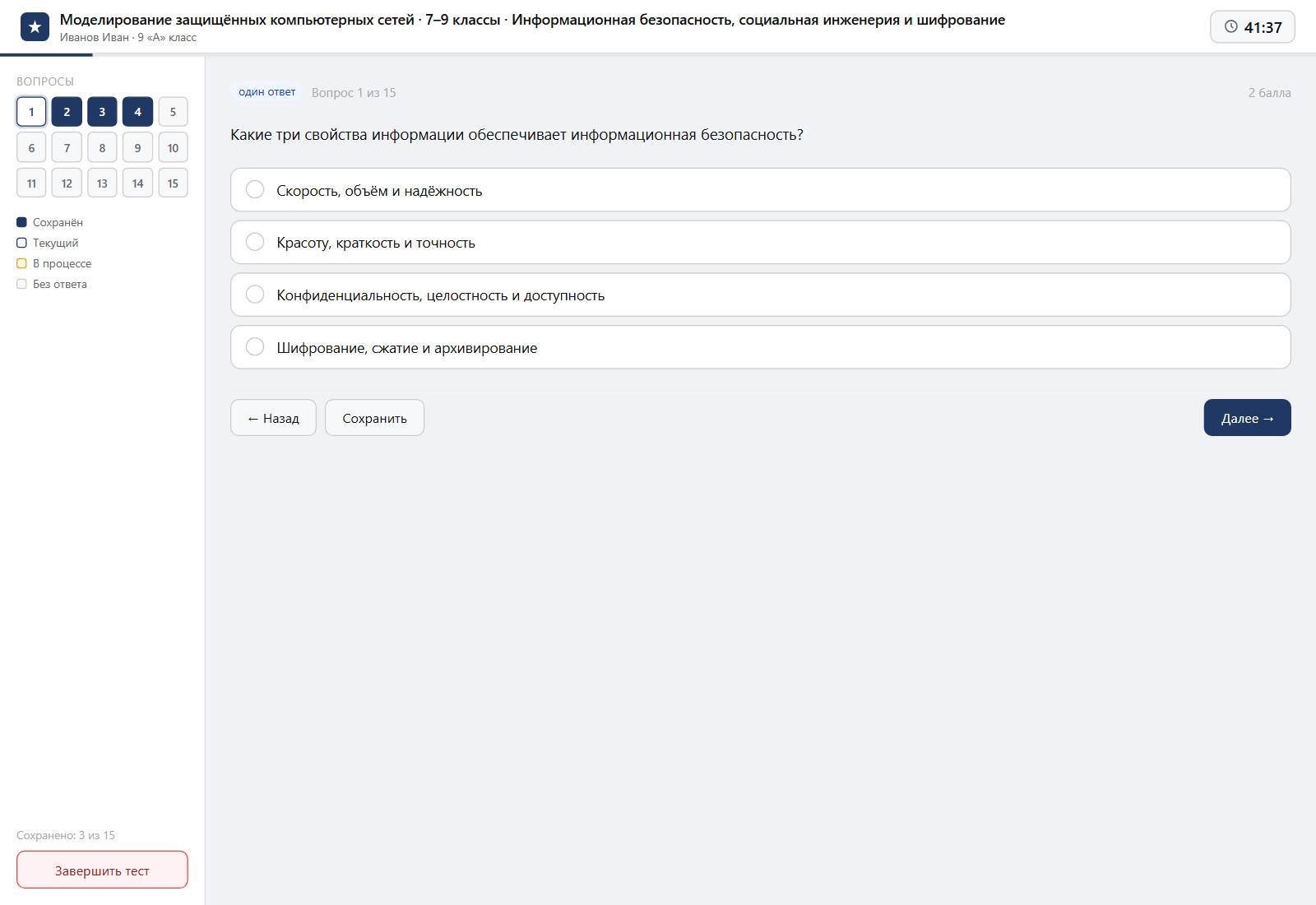Image resolution: width=1316 pixels, height=905 pixels.
Task: Navigate to question 13
Action: click(102, 183)
